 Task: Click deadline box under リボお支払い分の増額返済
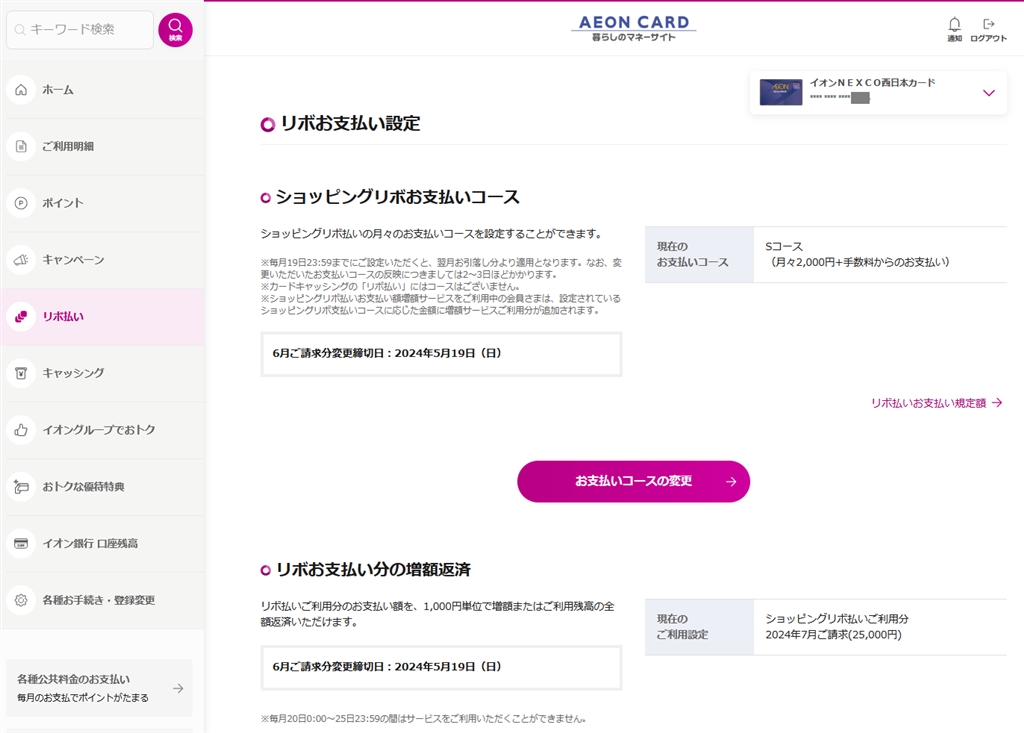point(441,667)
